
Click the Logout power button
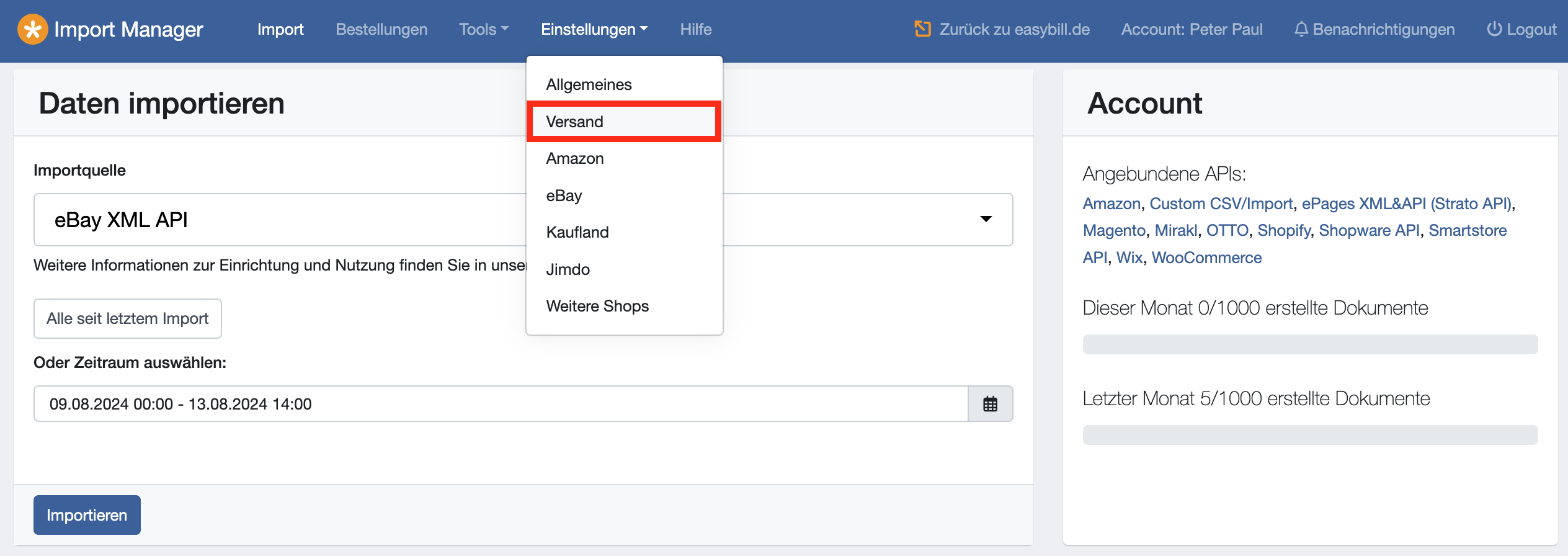1521,29
